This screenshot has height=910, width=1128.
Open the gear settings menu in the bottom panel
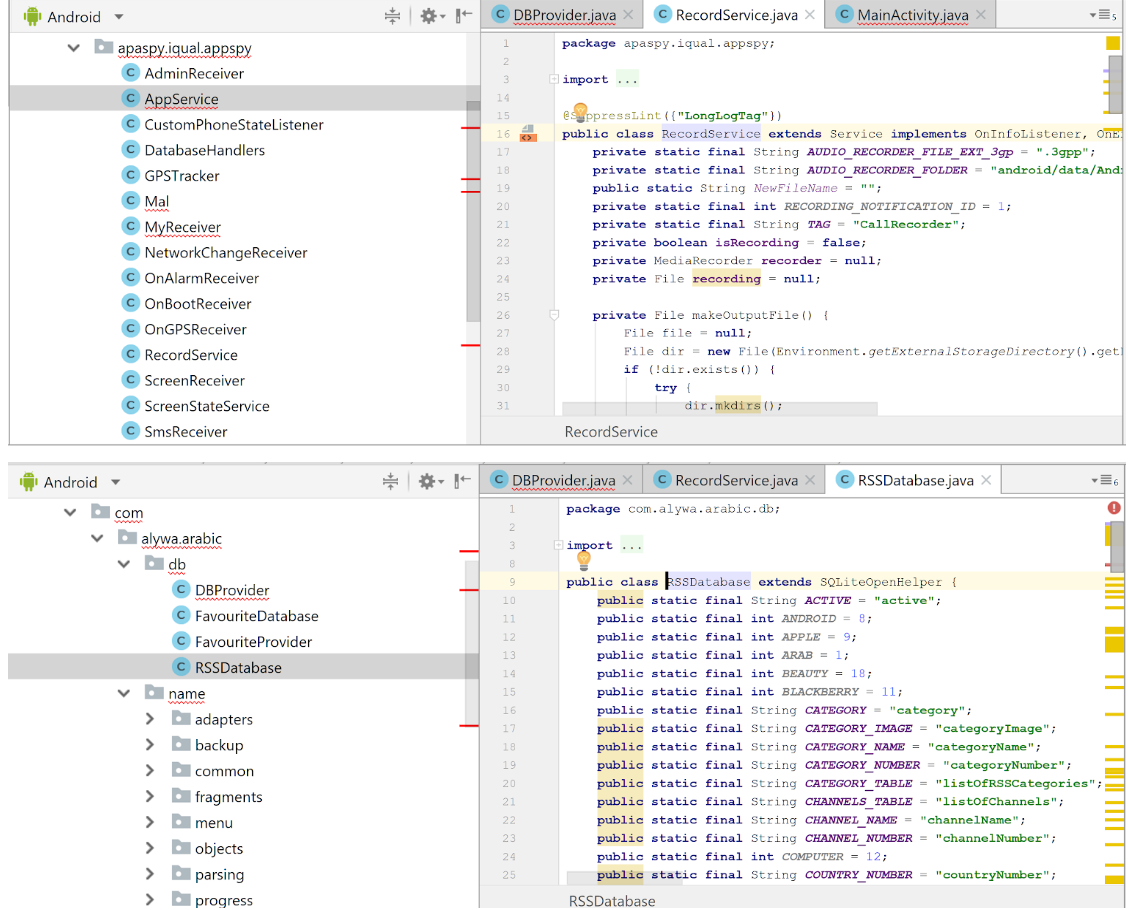(x=431, y=481)
